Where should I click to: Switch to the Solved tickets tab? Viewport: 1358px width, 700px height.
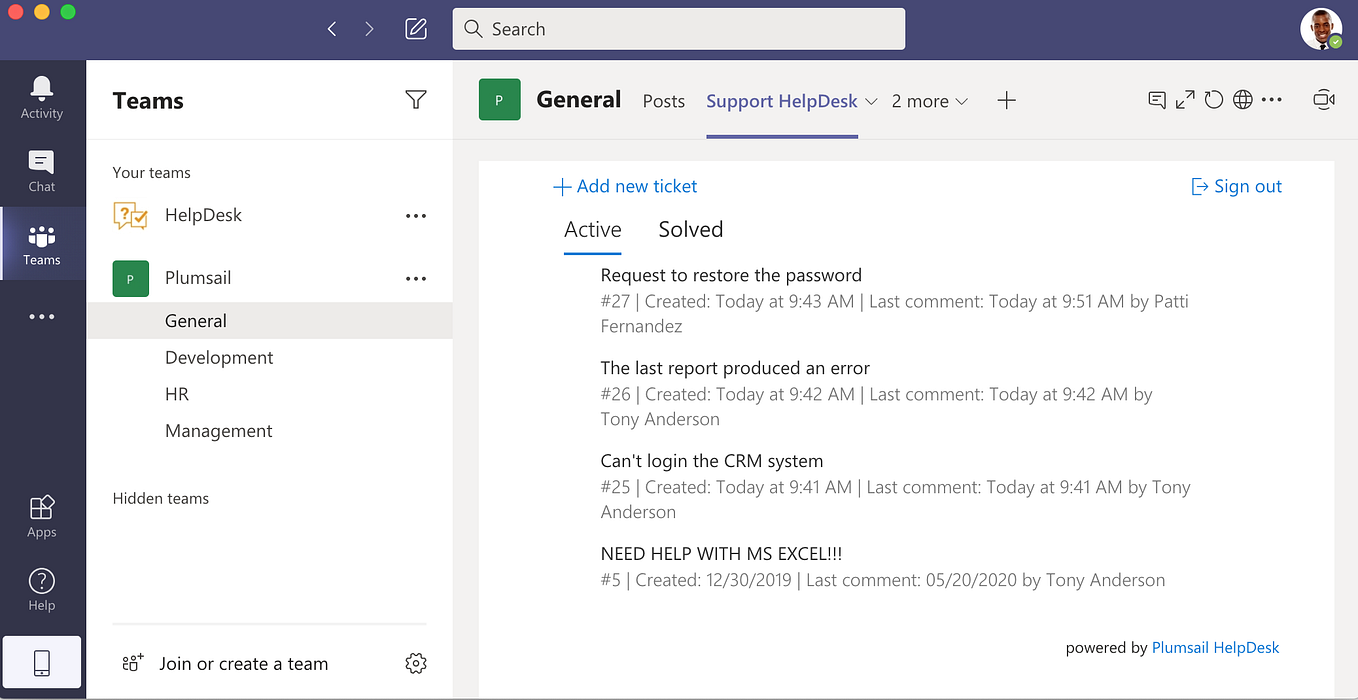pyautogui.click(x=690, y=229)
